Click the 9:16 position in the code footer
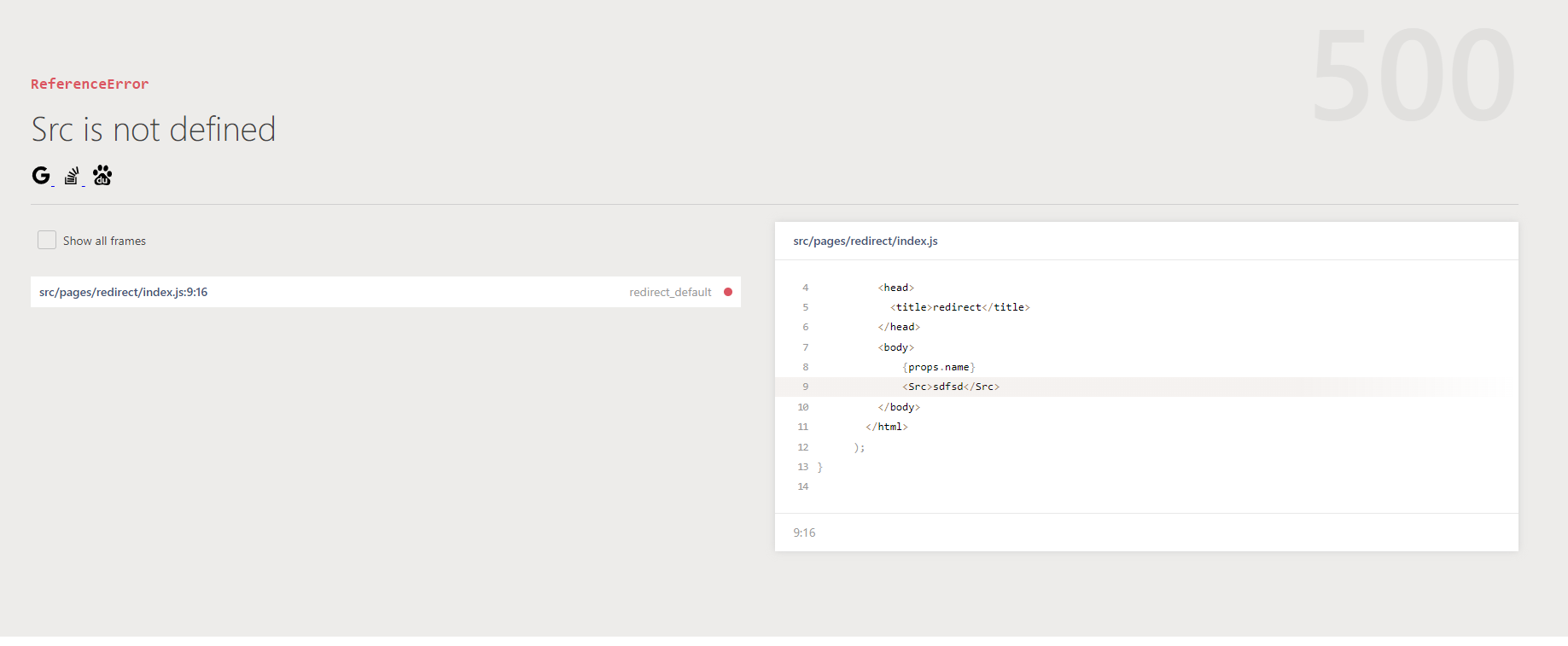Image resolution: width=1568 pixels, height=646 pixels. click(804, 533)
